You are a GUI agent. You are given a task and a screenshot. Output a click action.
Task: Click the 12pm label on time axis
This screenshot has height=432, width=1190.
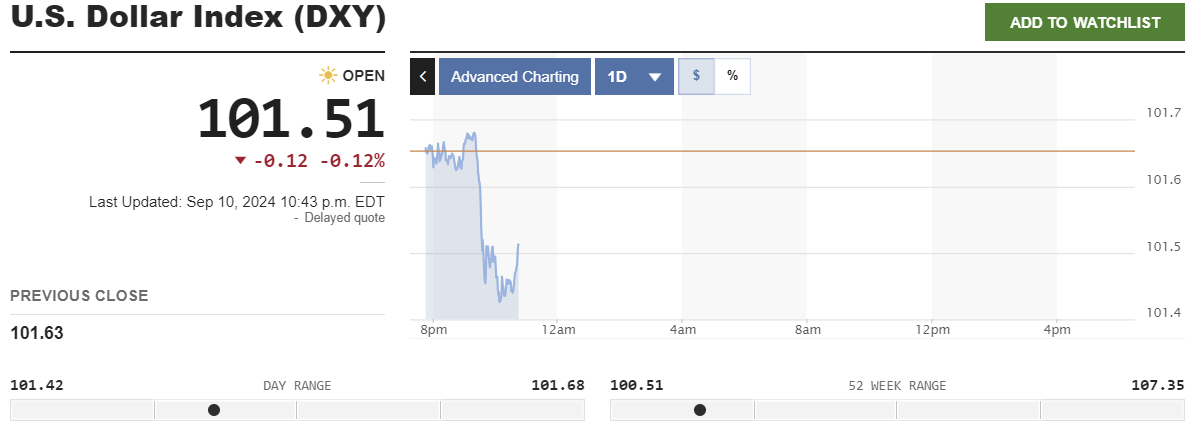[932, 330]
